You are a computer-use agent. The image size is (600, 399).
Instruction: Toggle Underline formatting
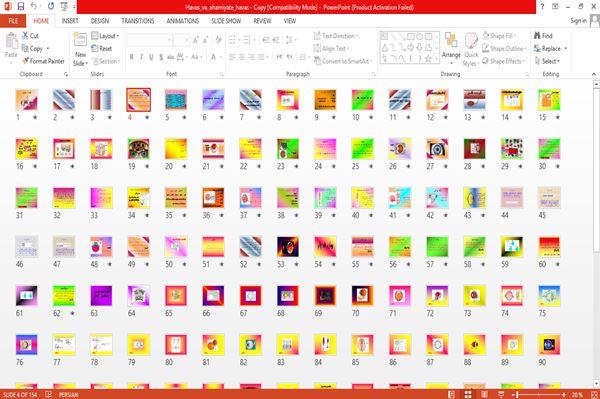(151, 57)
